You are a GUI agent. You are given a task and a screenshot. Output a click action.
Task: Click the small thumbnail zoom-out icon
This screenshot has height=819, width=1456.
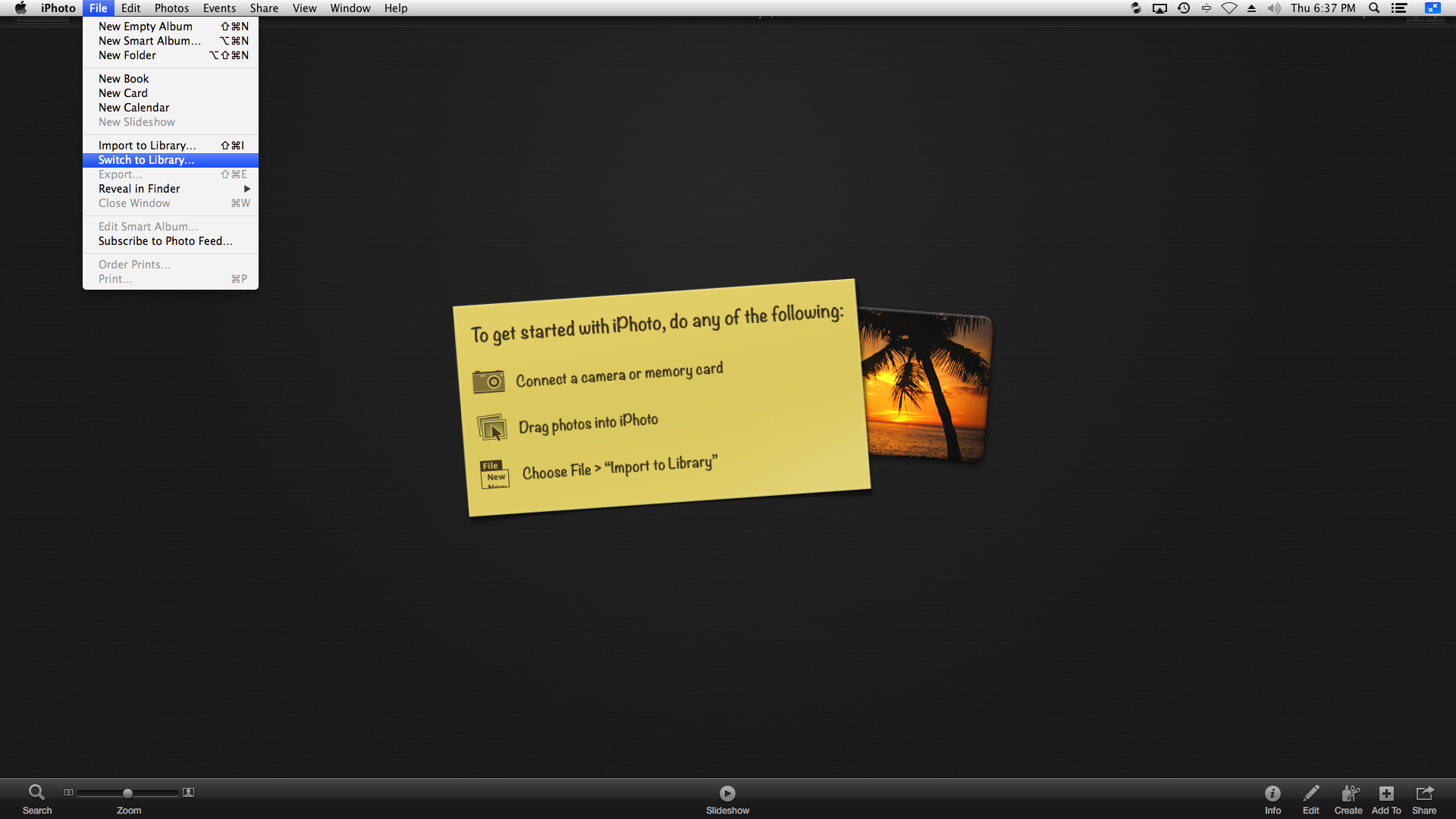[x=68, y=792]
